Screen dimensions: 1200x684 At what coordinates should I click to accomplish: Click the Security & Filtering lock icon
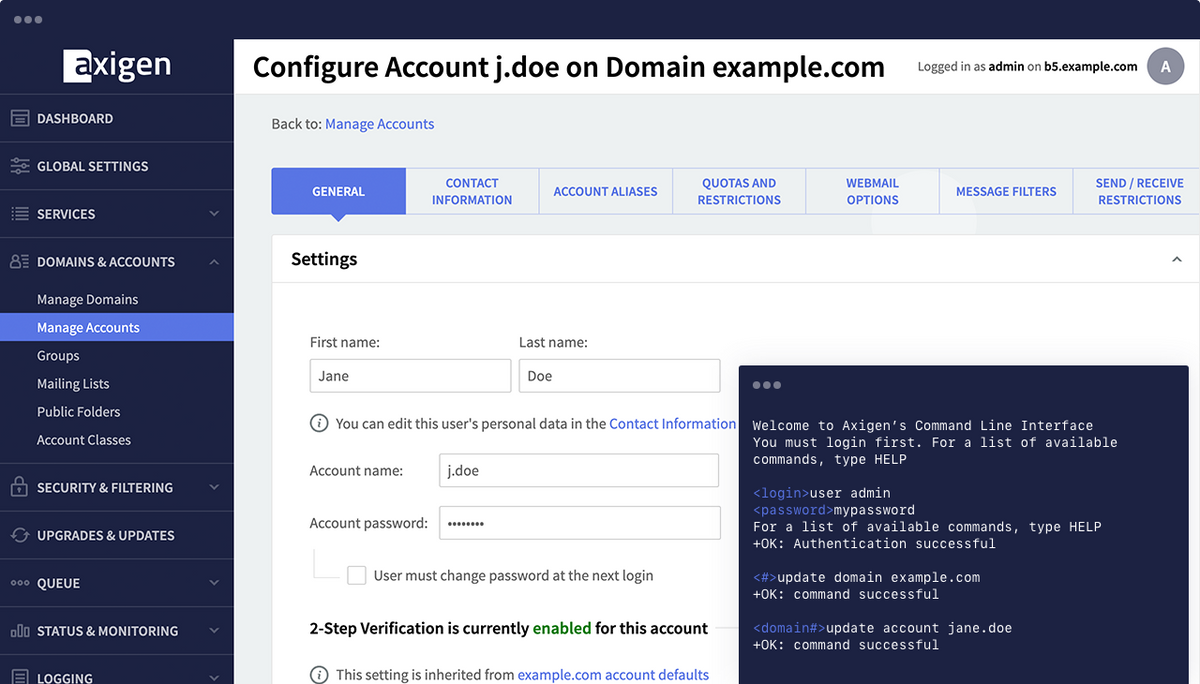pyautogui.click(x=19, y=487)
